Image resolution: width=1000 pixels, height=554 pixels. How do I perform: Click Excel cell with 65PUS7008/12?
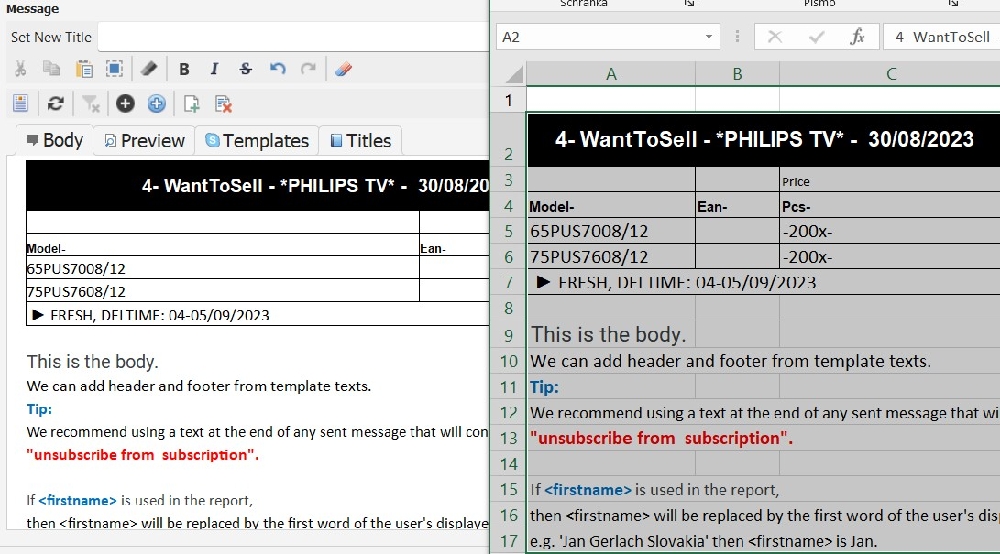(x=611, y=231)
